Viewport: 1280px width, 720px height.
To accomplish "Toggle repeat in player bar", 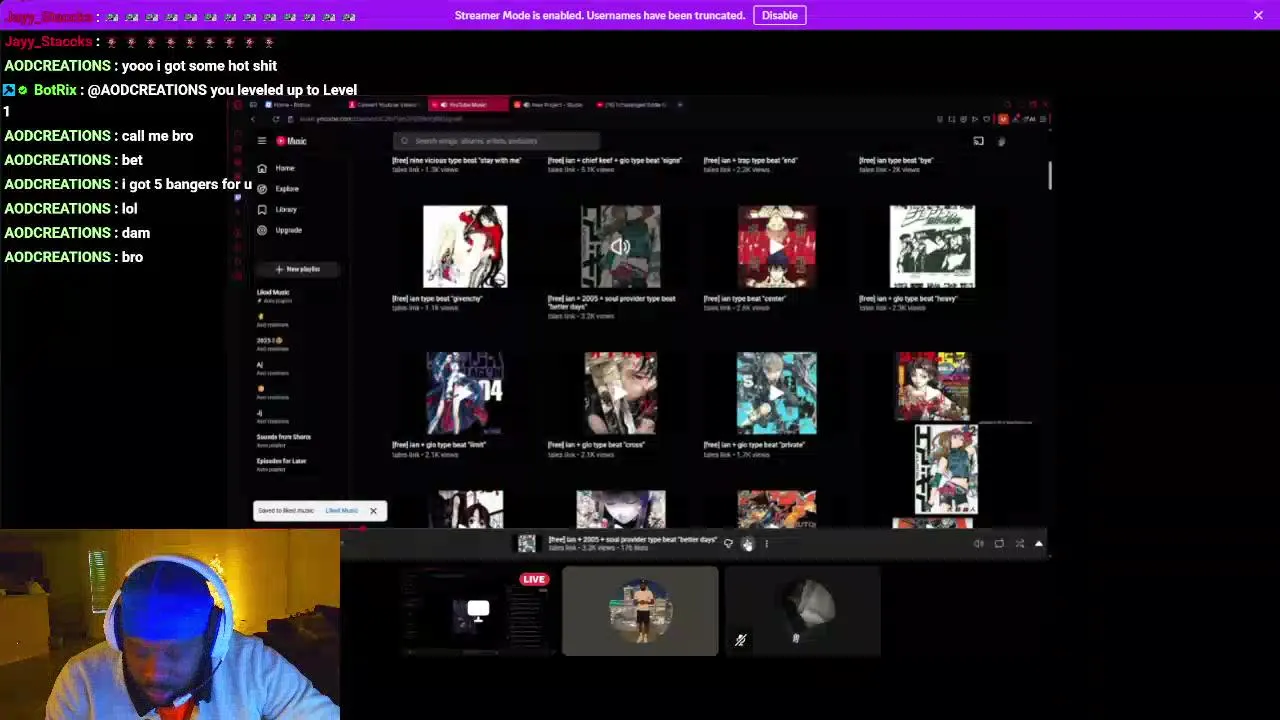I will pyautogui.click(x=999, y=544).
